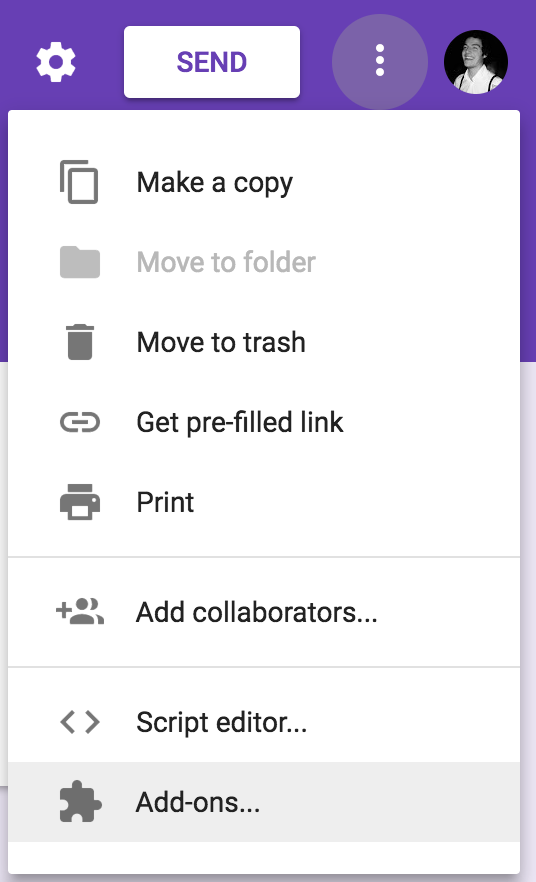The width and height of the screenshot is (536, 882).
Task: Choose Get pre-filled link
Action: (x=264, y=422)
